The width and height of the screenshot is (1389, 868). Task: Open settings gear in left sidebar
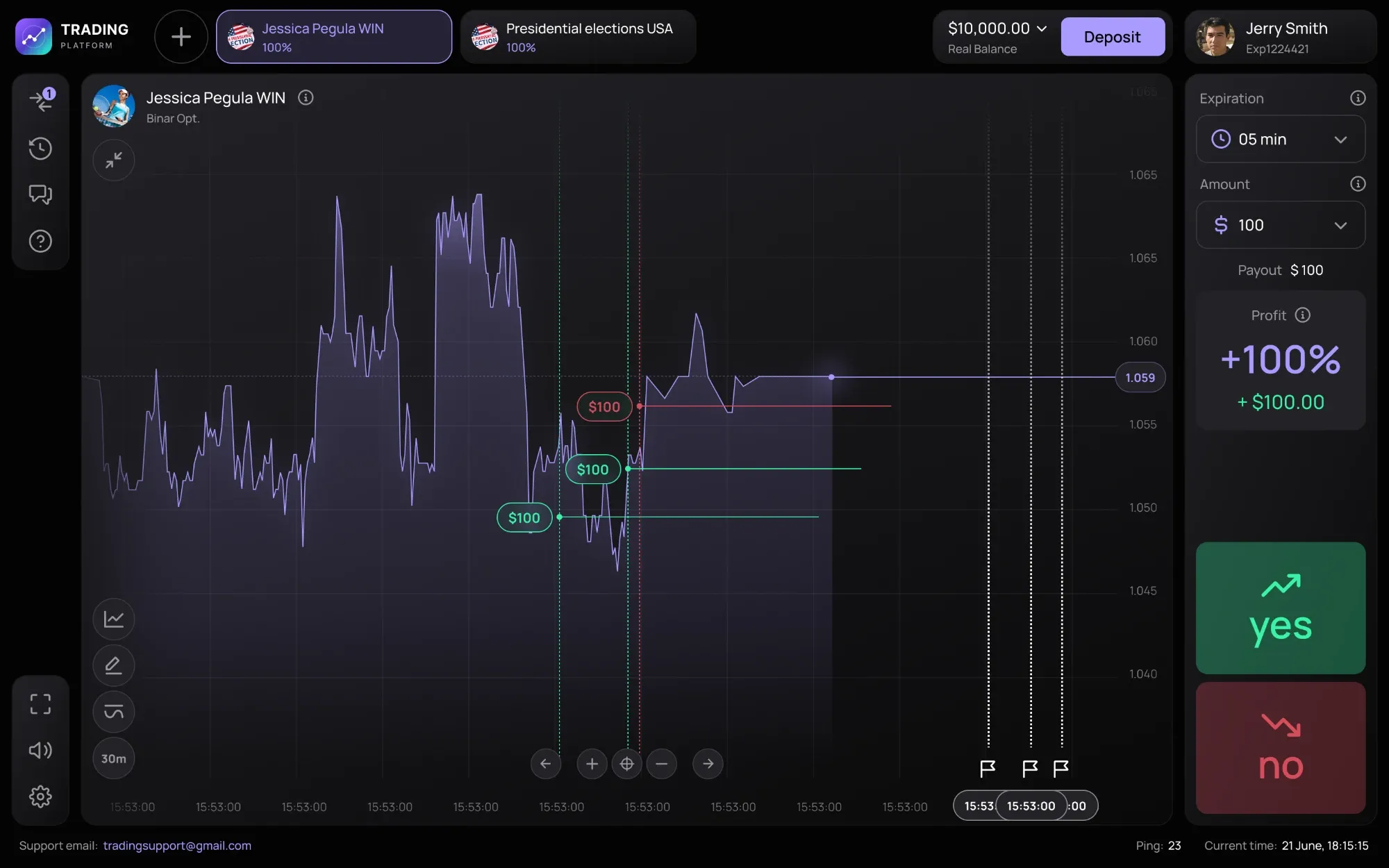40,796
